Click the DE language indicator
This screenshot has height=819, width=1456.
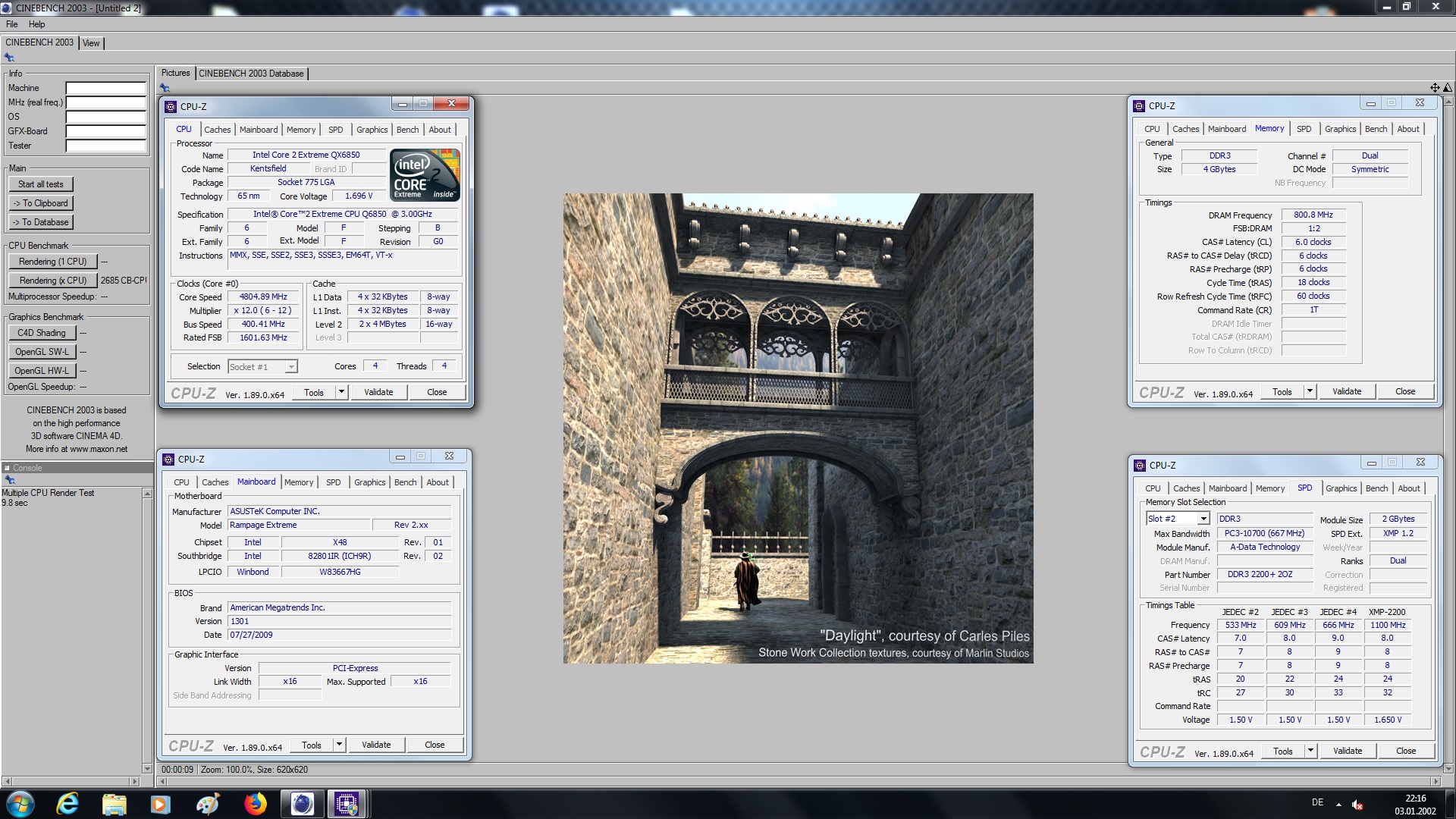coord(1317,802)
